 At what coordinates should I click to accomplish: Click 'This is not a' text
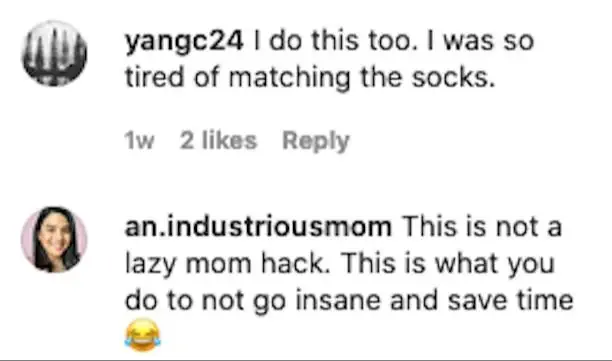(x=482, y=227)
